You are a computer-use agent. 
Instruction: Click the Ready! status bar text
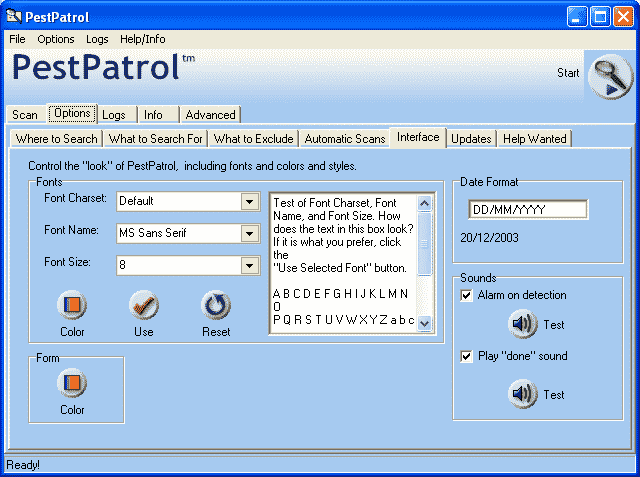point(23,465)
